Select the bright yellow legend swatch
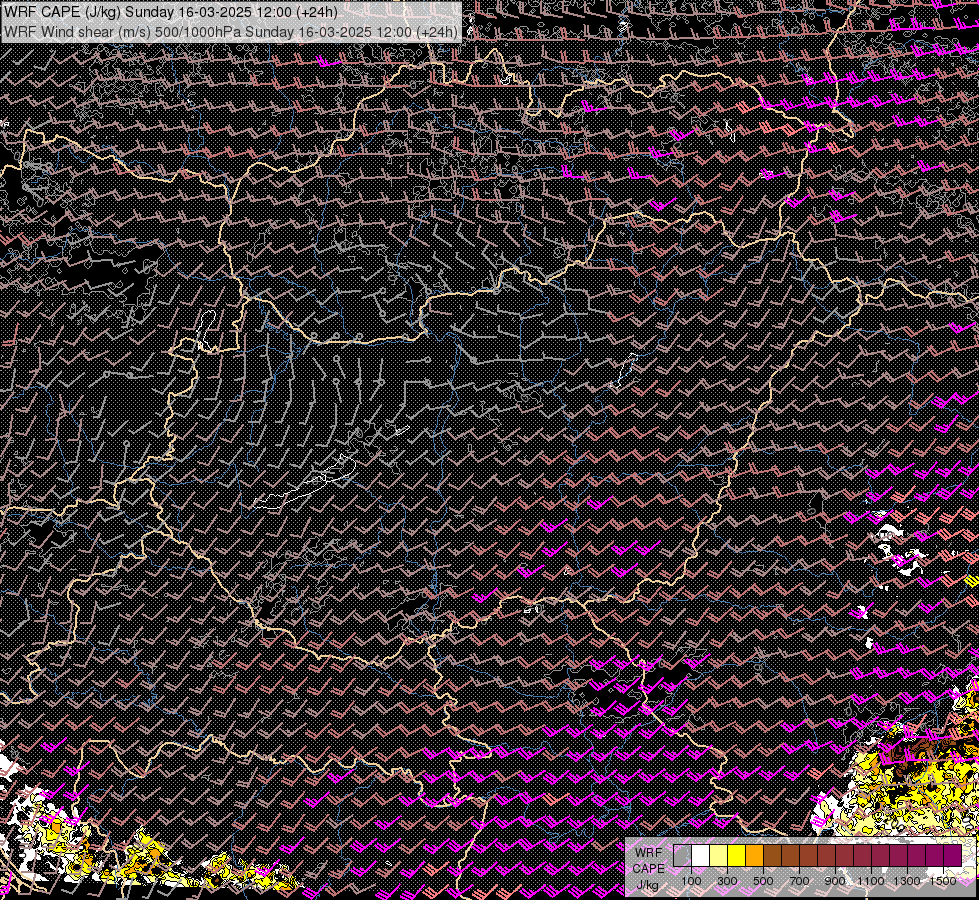Viewport: 979px width, 900px height. tap(737, 855)
